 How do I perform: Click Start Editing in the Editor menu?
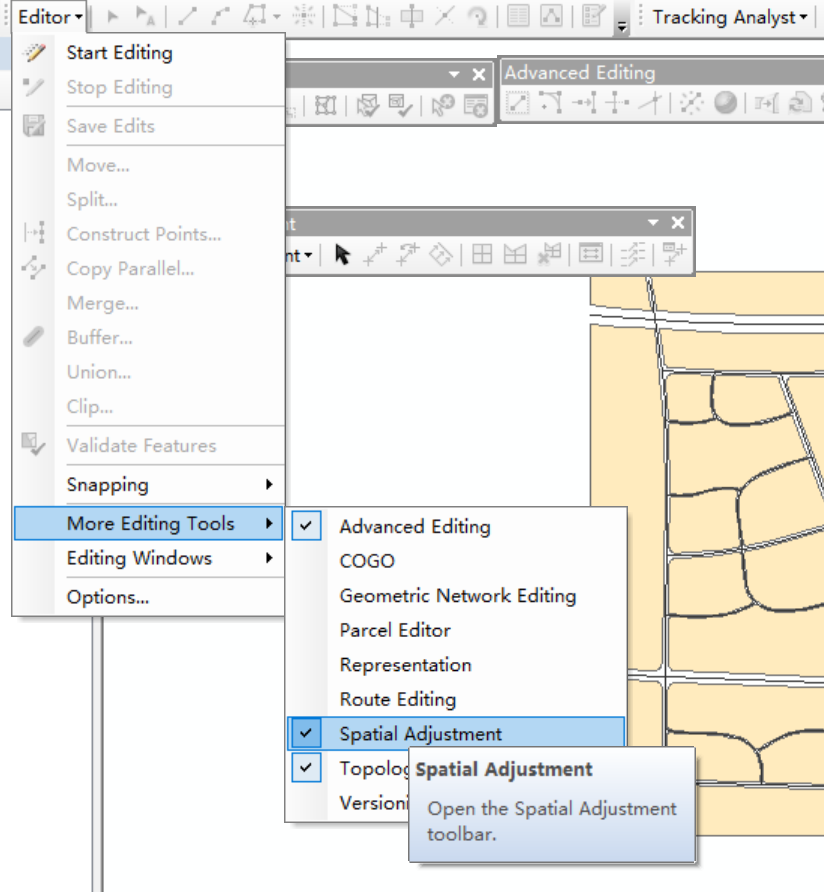coord(119,52)
